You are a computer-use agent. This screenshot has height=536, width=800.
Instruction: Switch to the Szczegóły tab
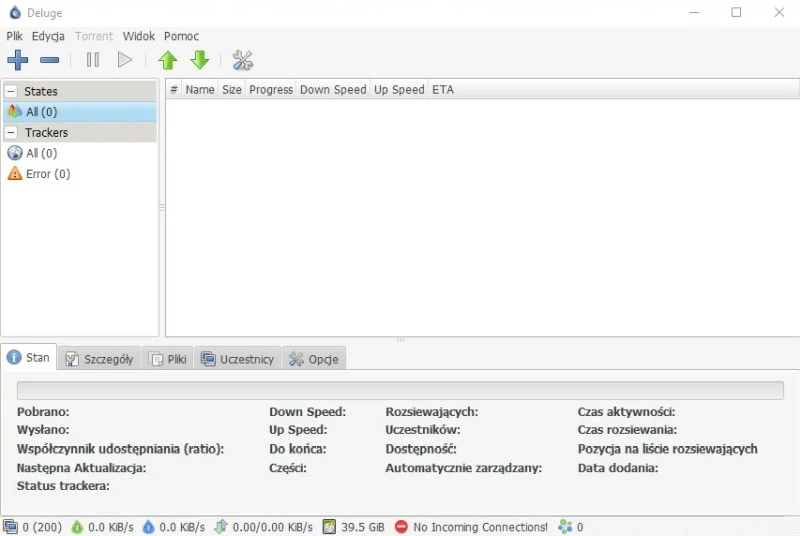(x=99, y=359)
